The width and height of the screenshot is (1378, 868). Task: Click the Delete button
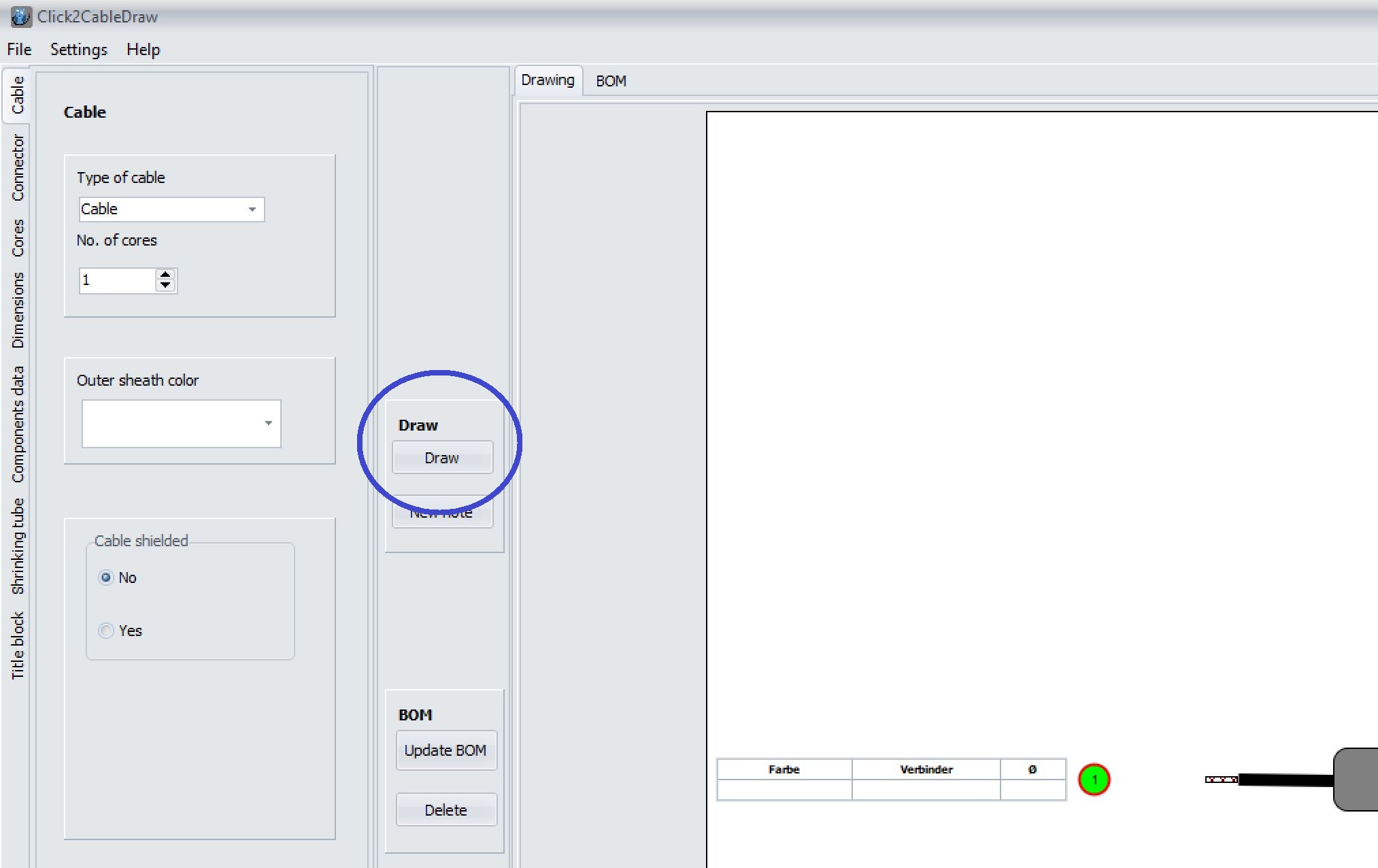coord(446,810)
